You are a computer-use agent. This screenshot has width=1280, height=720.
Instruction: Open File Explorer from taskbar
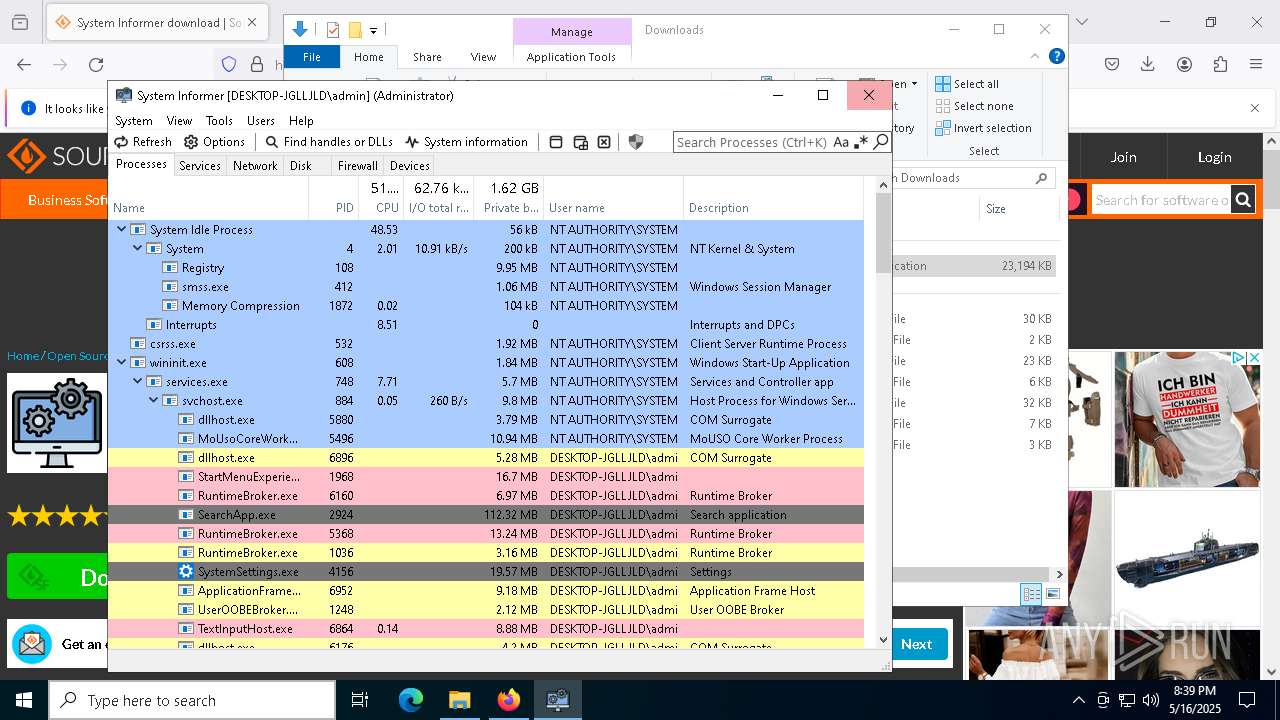pyautogui.click(x=459, y=700)
